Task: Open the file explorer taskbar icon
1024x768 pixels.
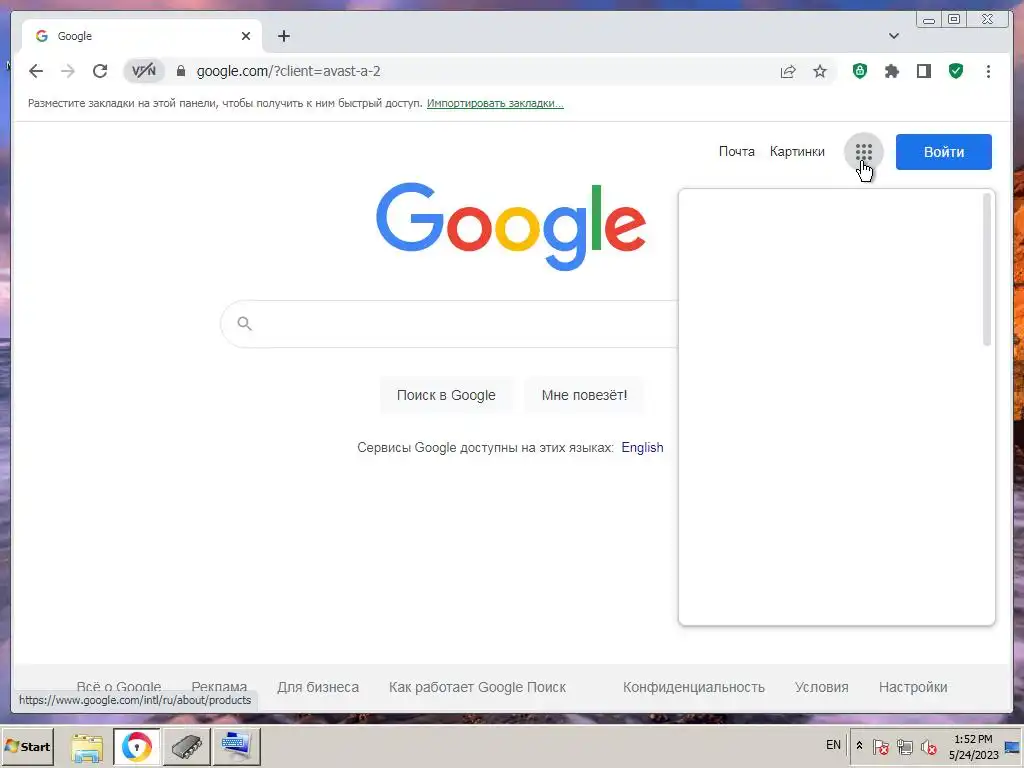Action: point(87,746)
